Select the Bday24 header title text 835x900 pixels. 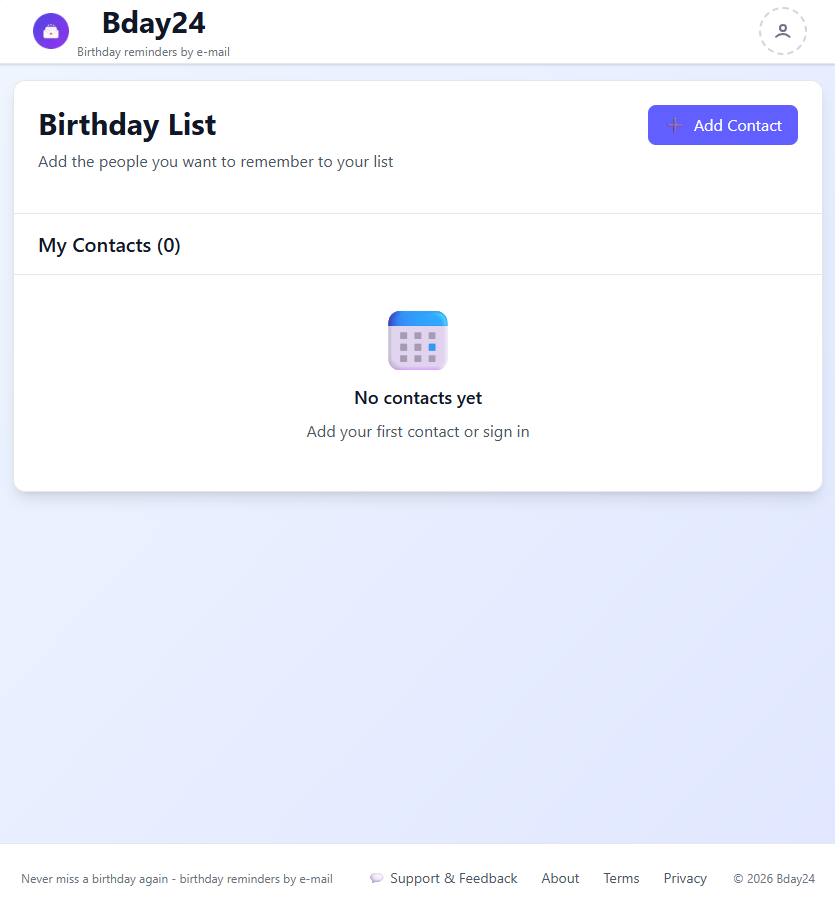coord(153,22)
